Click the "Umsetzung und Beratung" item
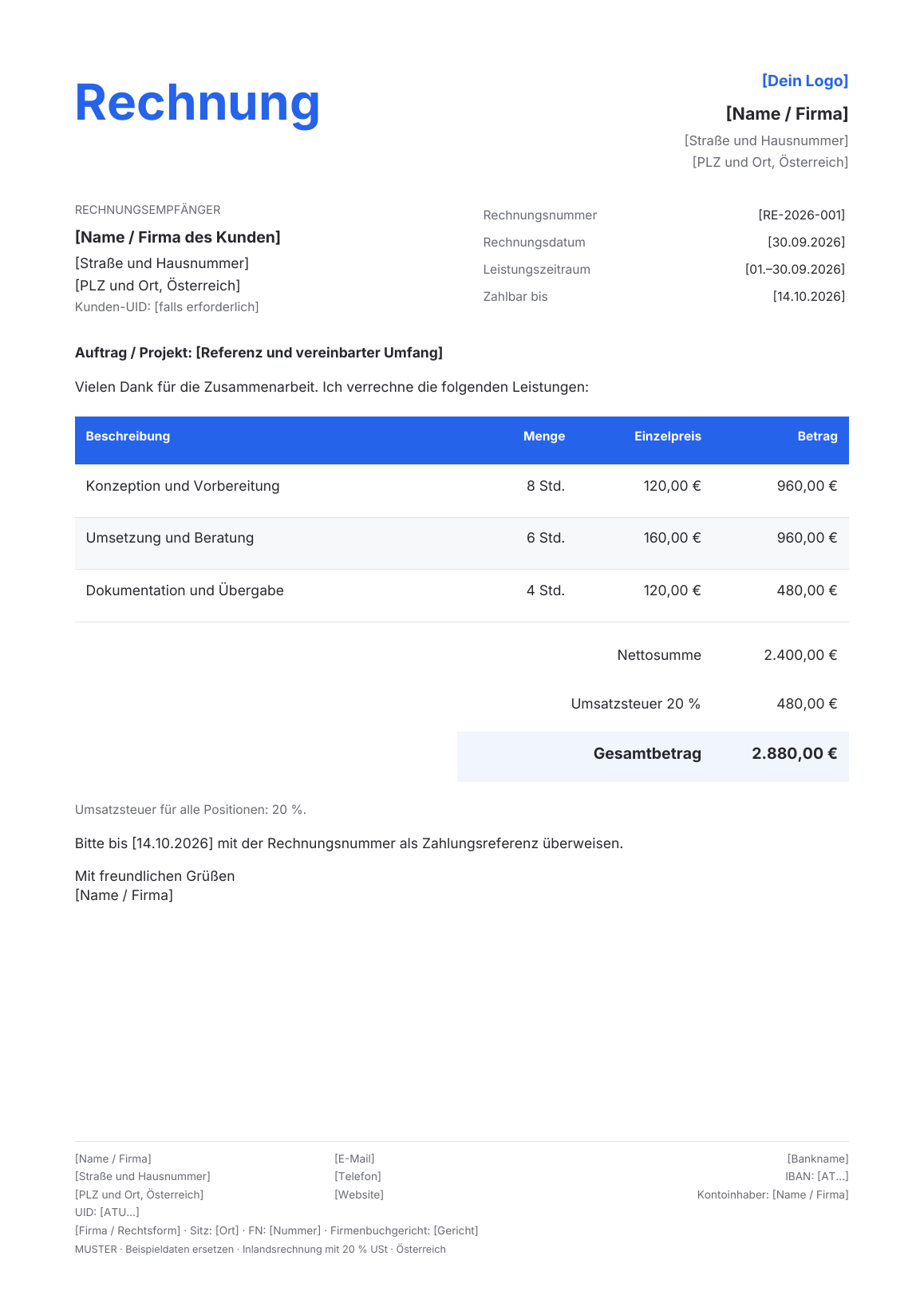This screenshot has height=1307, width=924. 170,538
